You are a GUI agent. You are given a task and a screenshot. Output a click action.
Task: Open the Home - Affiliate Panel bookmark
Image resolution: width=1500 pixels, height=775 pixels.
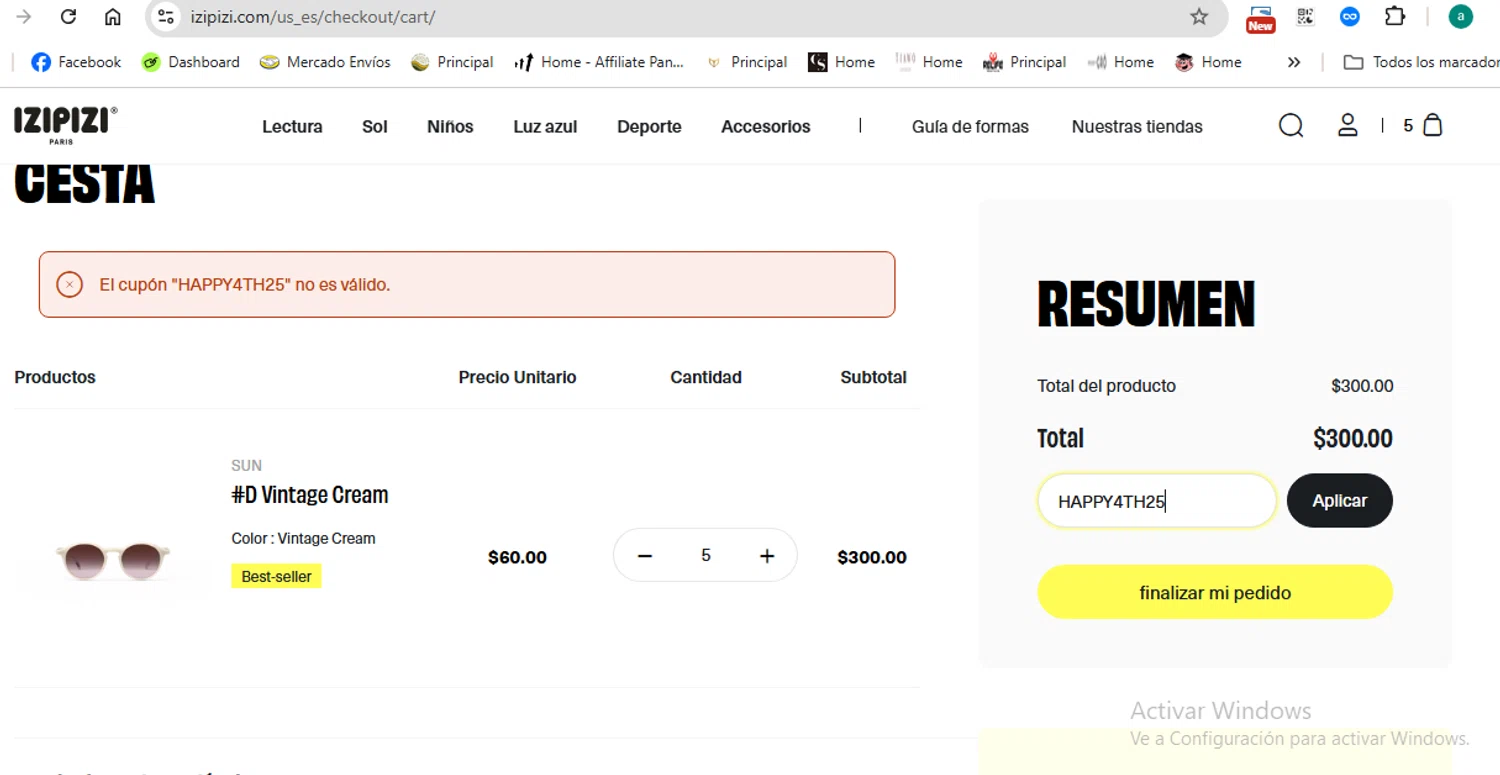(599, 62)
